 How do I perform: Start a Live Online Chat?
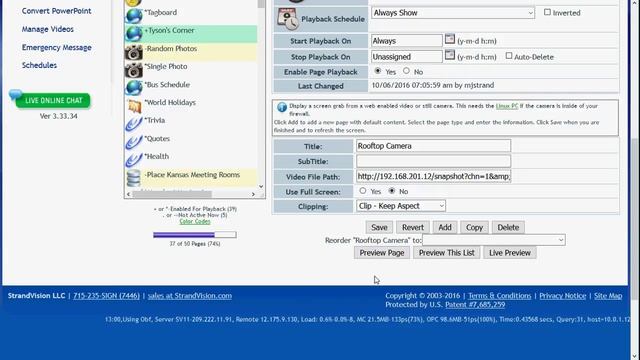click(53, 100)
